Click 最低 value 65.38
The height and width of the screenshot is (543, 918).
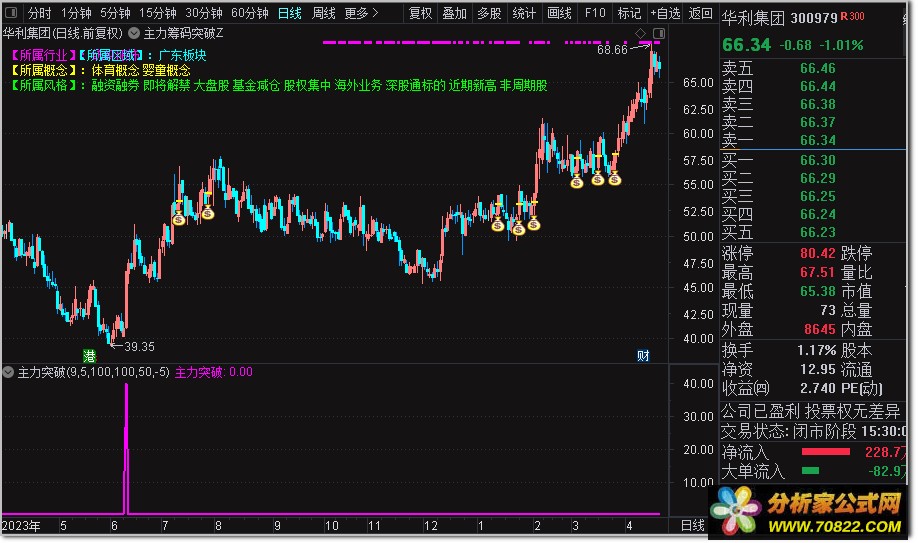817,292
